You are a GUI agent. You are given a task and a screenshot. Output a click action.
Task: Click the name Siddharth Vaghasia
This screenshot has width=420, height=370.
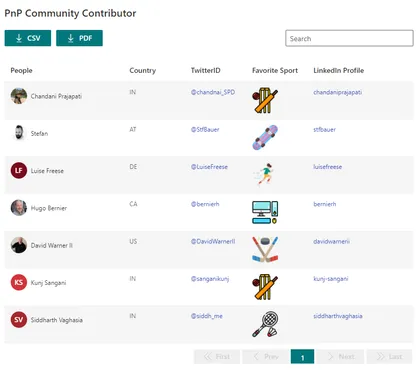tap(57, 320)
